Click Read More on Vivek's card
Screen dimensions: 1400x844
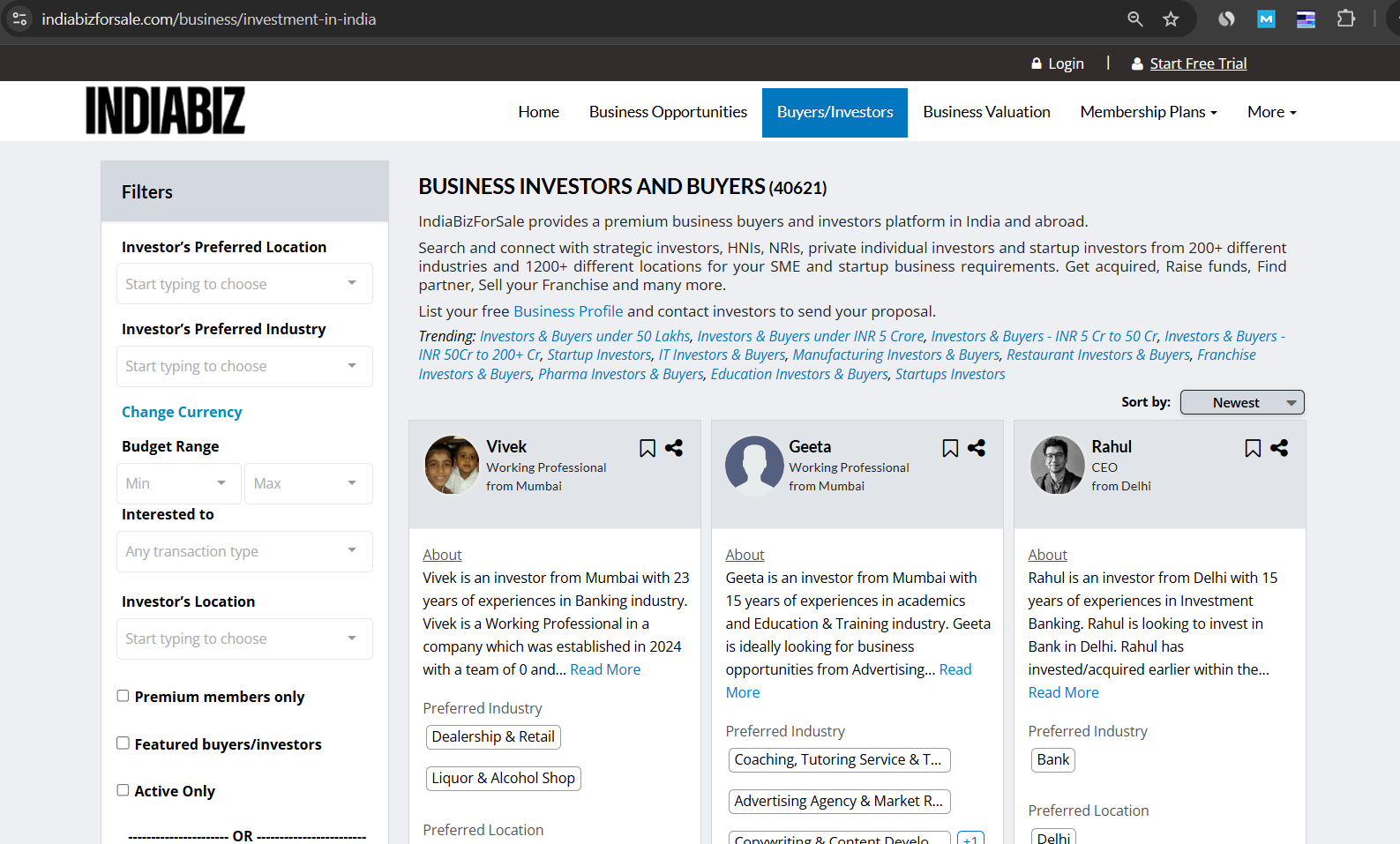pyautogui.click(x=605, y=669)
